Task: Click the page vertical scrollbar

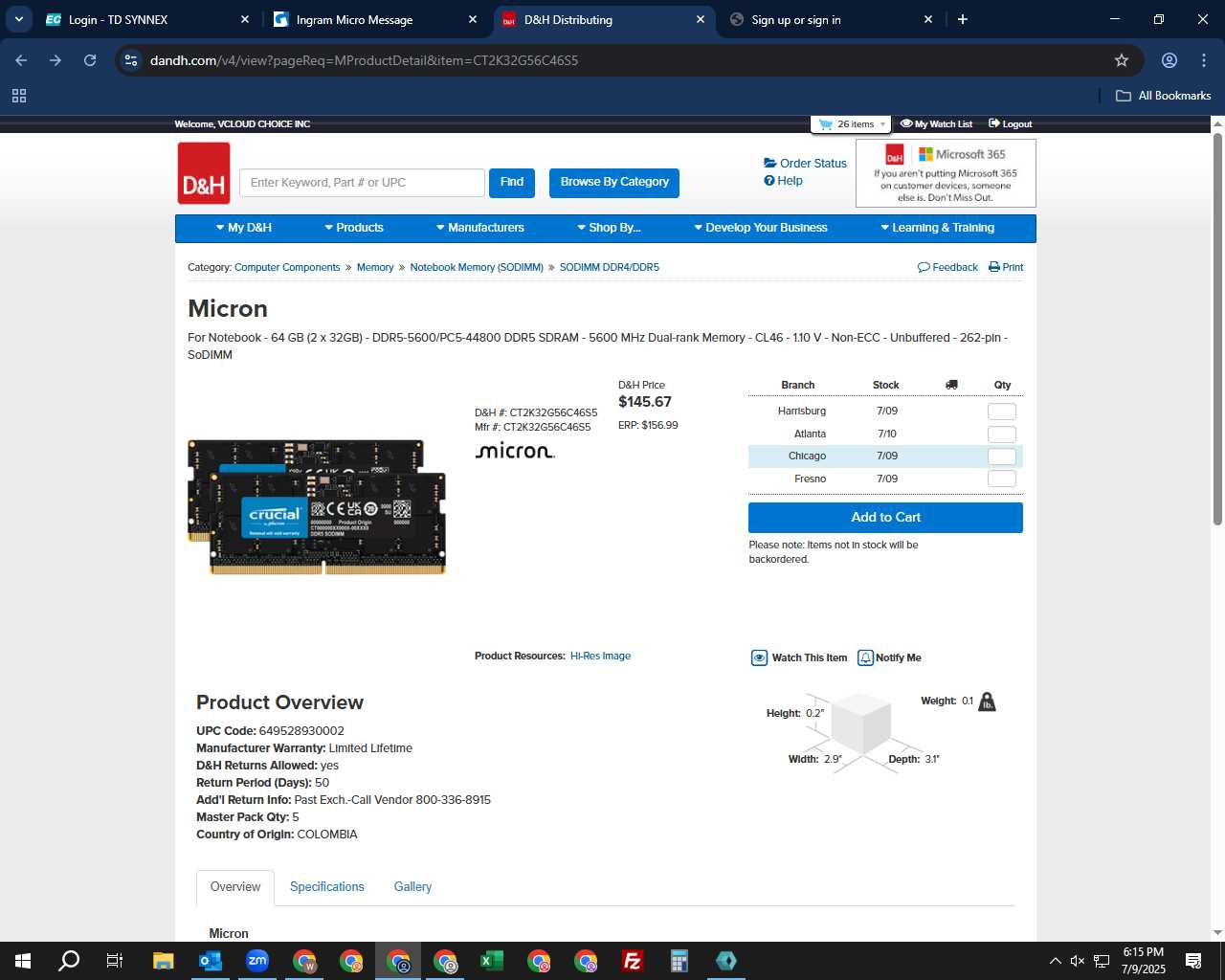Action: tap(1217, 329)
